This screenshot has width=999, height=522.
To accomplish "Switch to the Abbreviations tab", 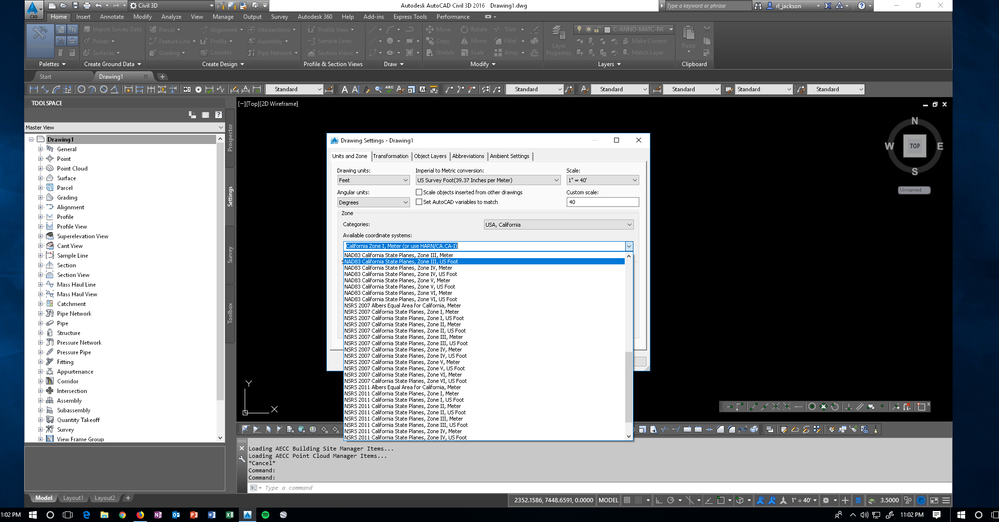I will (x=468, y=156).
